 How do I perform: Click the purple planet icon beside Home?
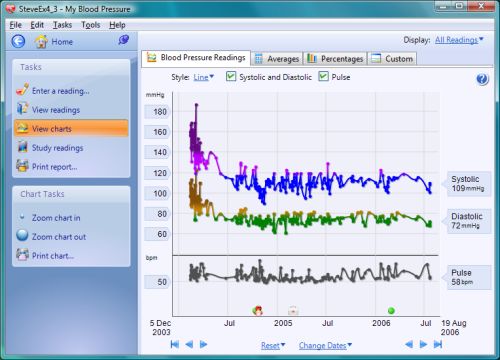click(x=123, y=40)
